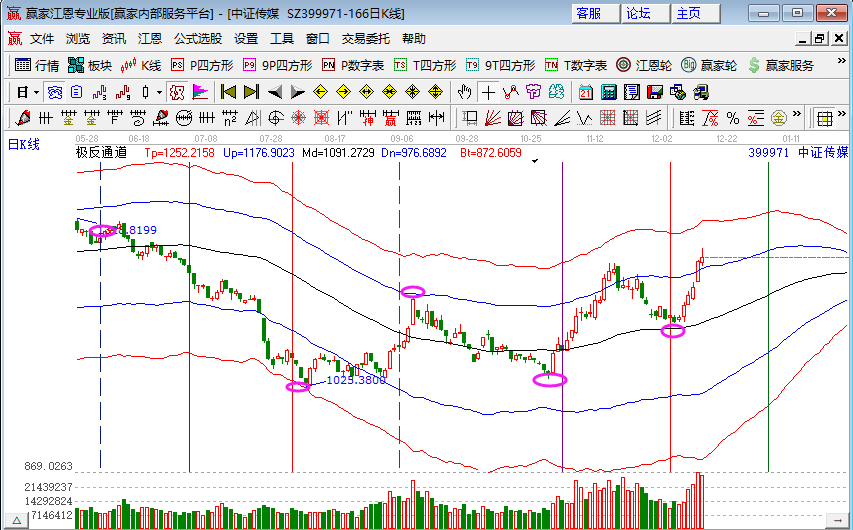Click yellow diamond horizontal-expand icon
Image resolution: width=853 pixels, height=530 pixels.
366,93
